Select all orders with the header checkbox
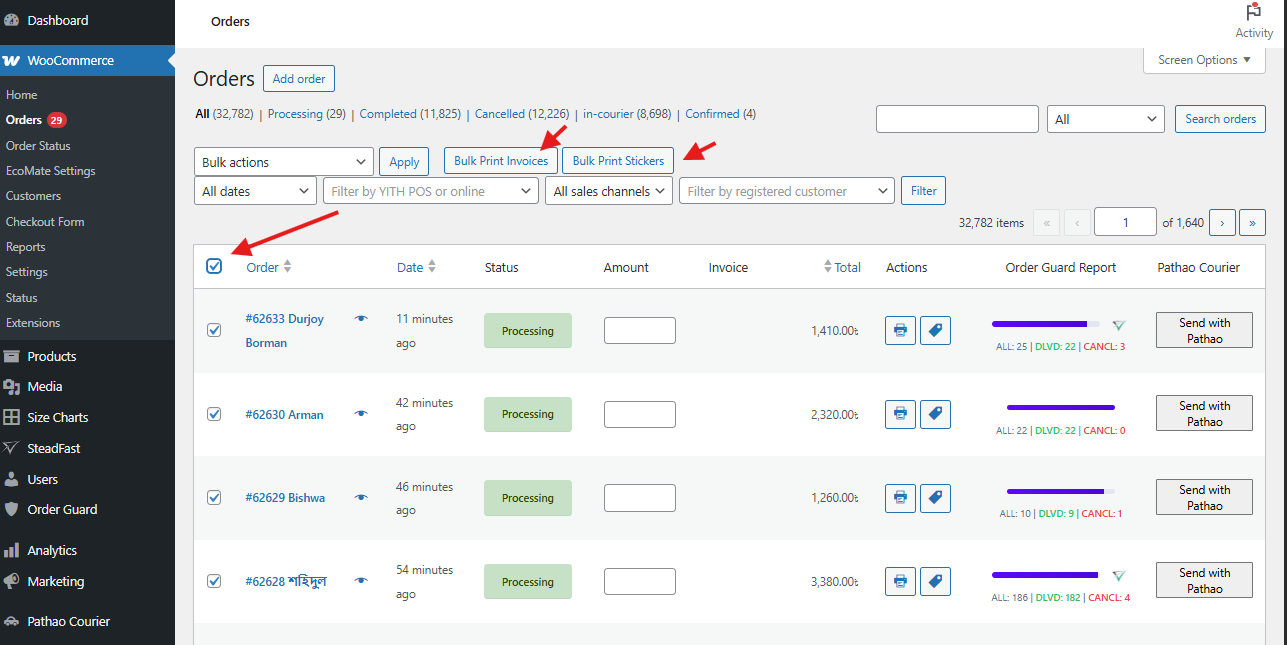 [x=214, y=266]
